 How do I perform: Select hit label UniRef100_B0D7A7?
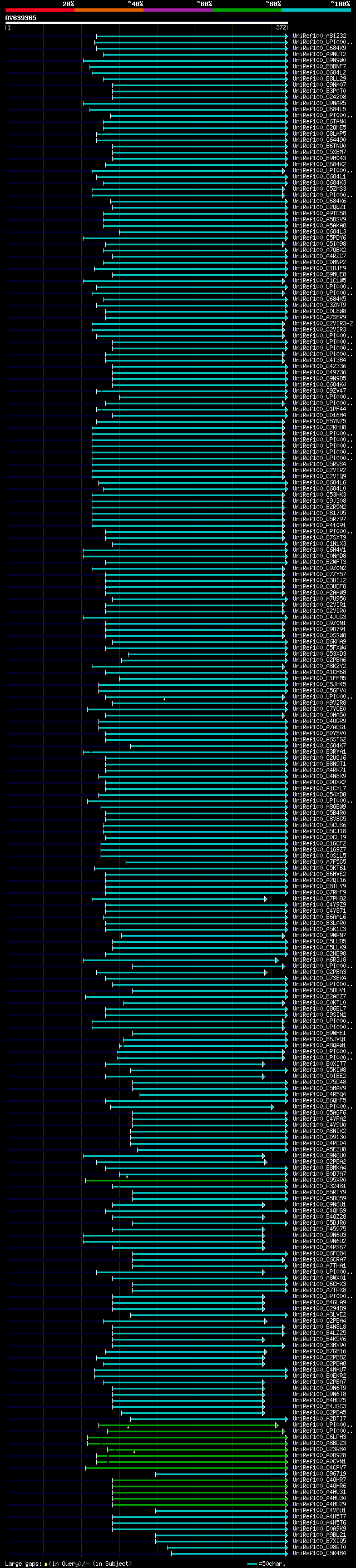click(x=319, y=1174)
